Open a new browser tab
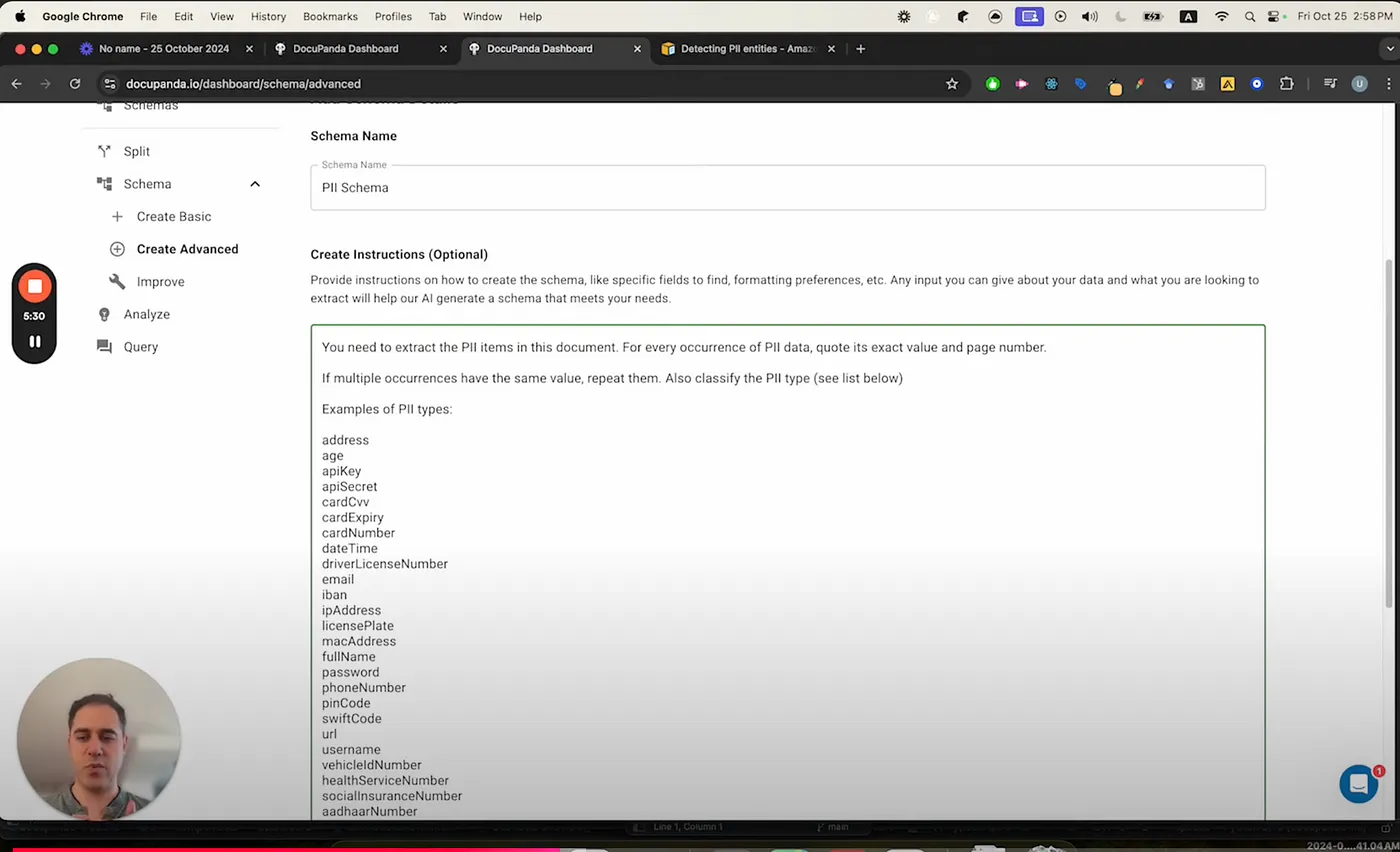Image resolution: width=1400 pixels, height=852 pixels. tap(860, 48)
